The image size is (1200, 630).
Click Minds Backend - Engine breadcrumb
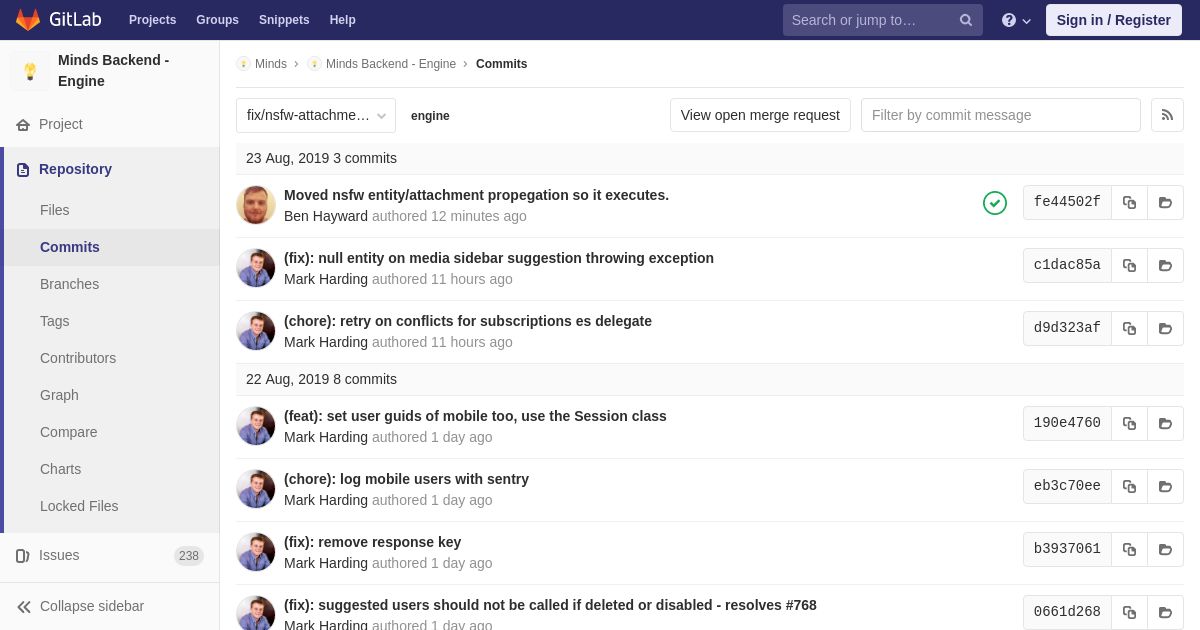tap(391, 64)
